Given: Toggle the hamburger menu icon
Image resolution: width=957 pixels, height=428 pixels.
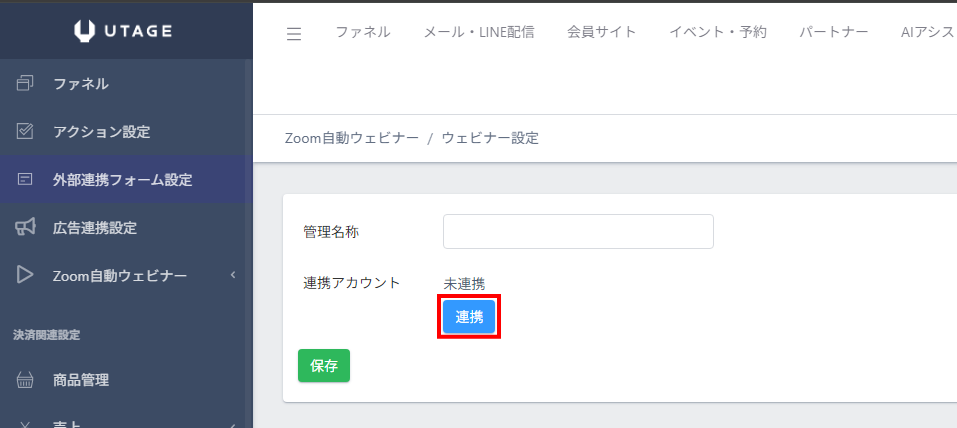Looking at the screenshot, I should point(294,34).
